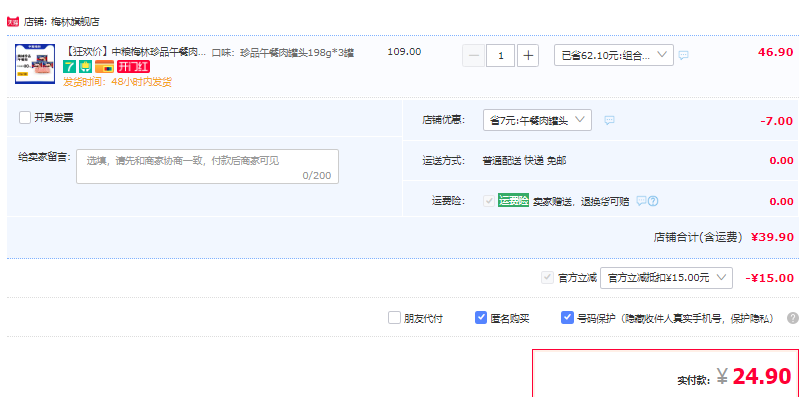Check the 朋友代付 option
Screen dimensions: 809x397
[x=394, y=318]
